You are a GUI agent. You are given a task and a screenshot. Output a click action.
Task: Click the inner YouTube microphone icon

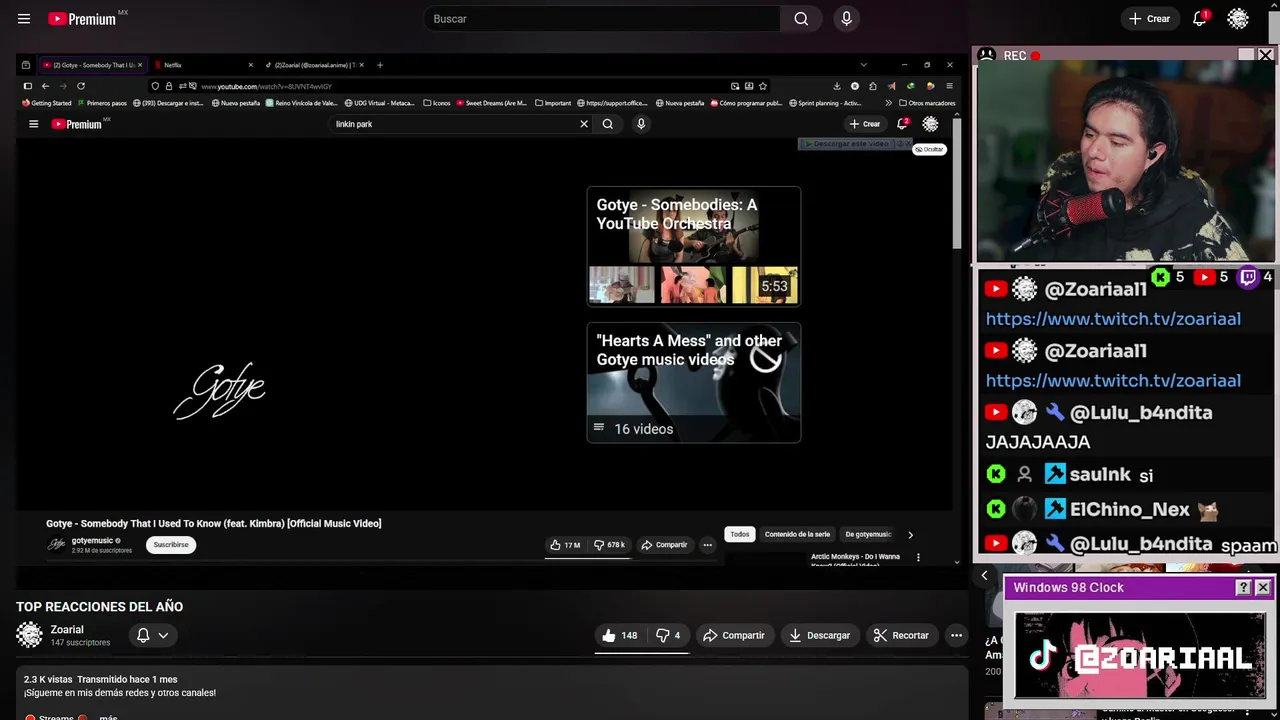coord(641,124)
